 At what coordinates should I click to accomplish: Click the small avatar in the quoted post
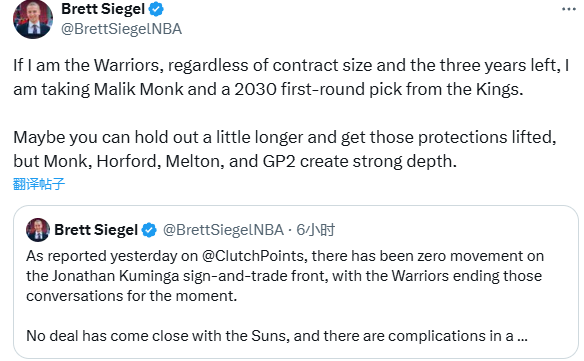[38, 230]
